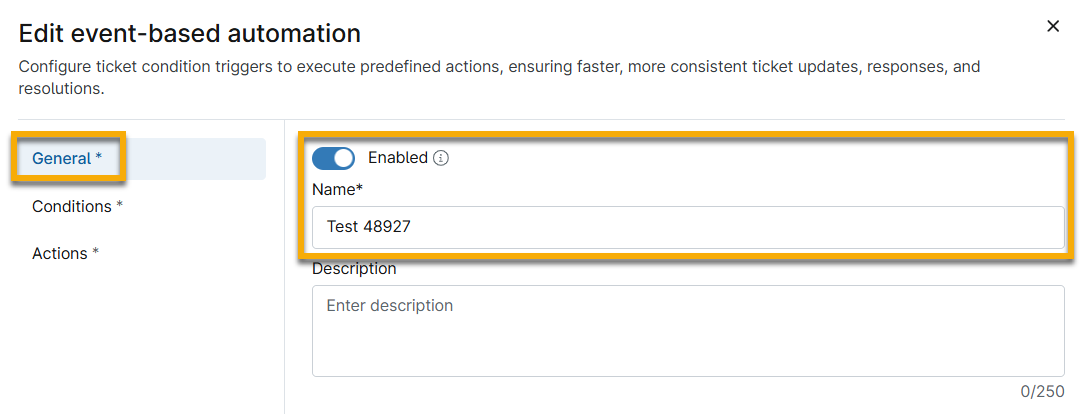Close the Edit event-based automation dialog

pyautogui.click(x=1052, y=27)
